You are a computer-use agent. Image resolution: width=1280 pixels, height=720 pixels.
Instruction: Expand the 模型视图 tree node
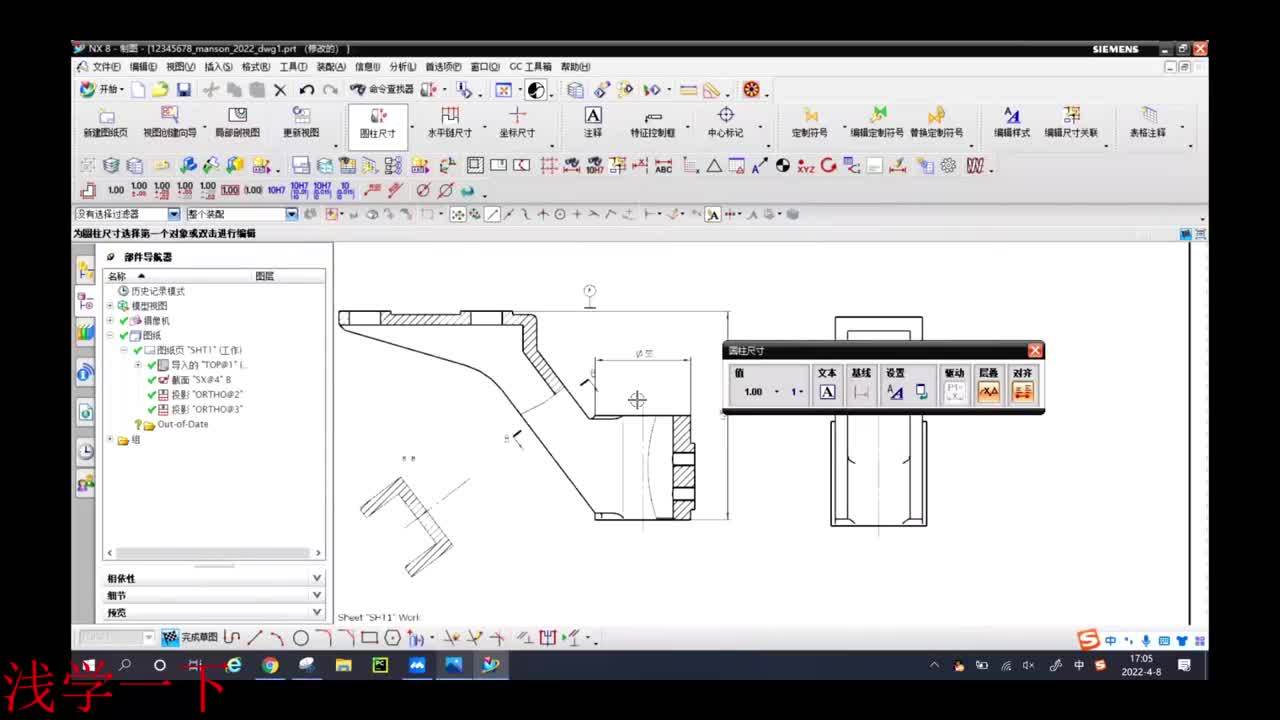tap(110, 306)
